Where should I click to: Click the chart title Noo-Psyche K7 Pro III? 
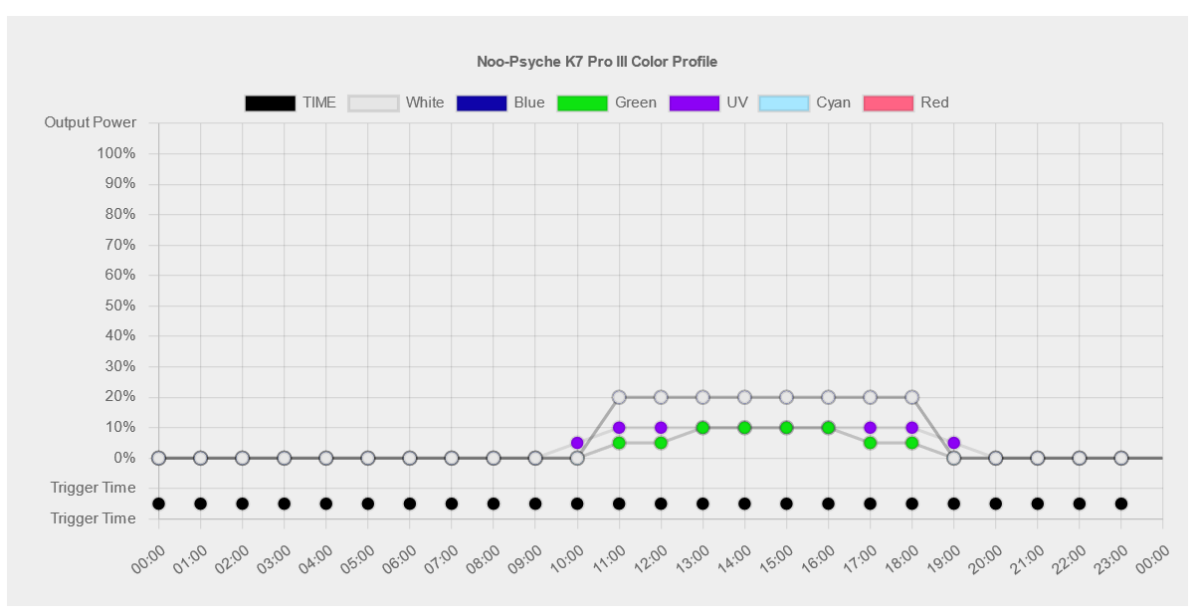(x=597, y=62)
